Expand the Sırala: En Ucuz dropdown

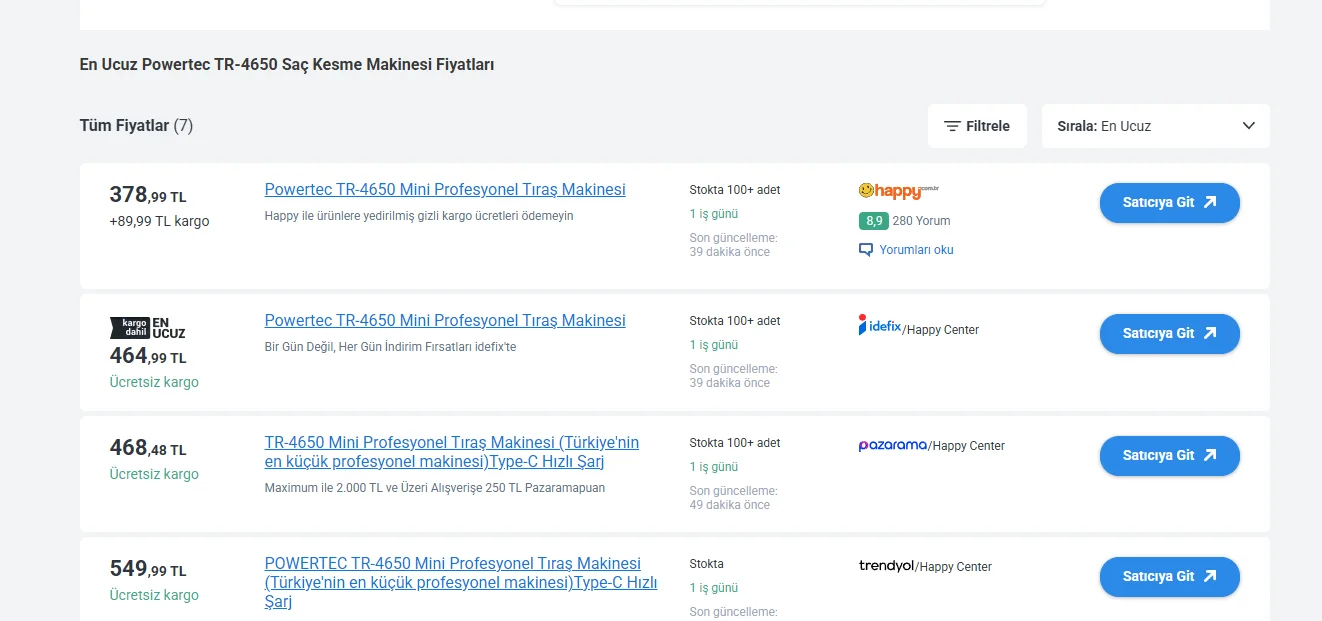[x=1155, y=126]
